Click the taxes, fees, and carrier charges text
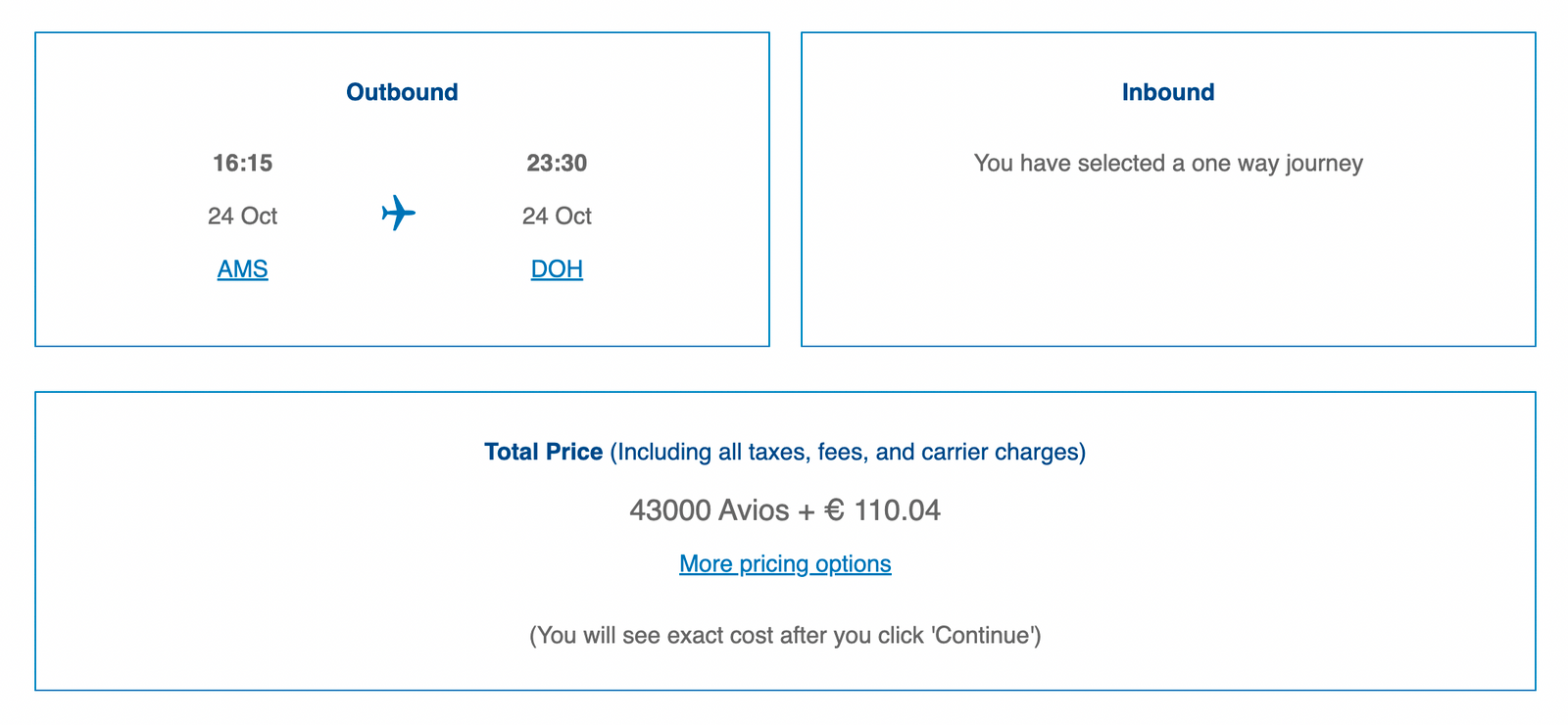 pos(849,452)
